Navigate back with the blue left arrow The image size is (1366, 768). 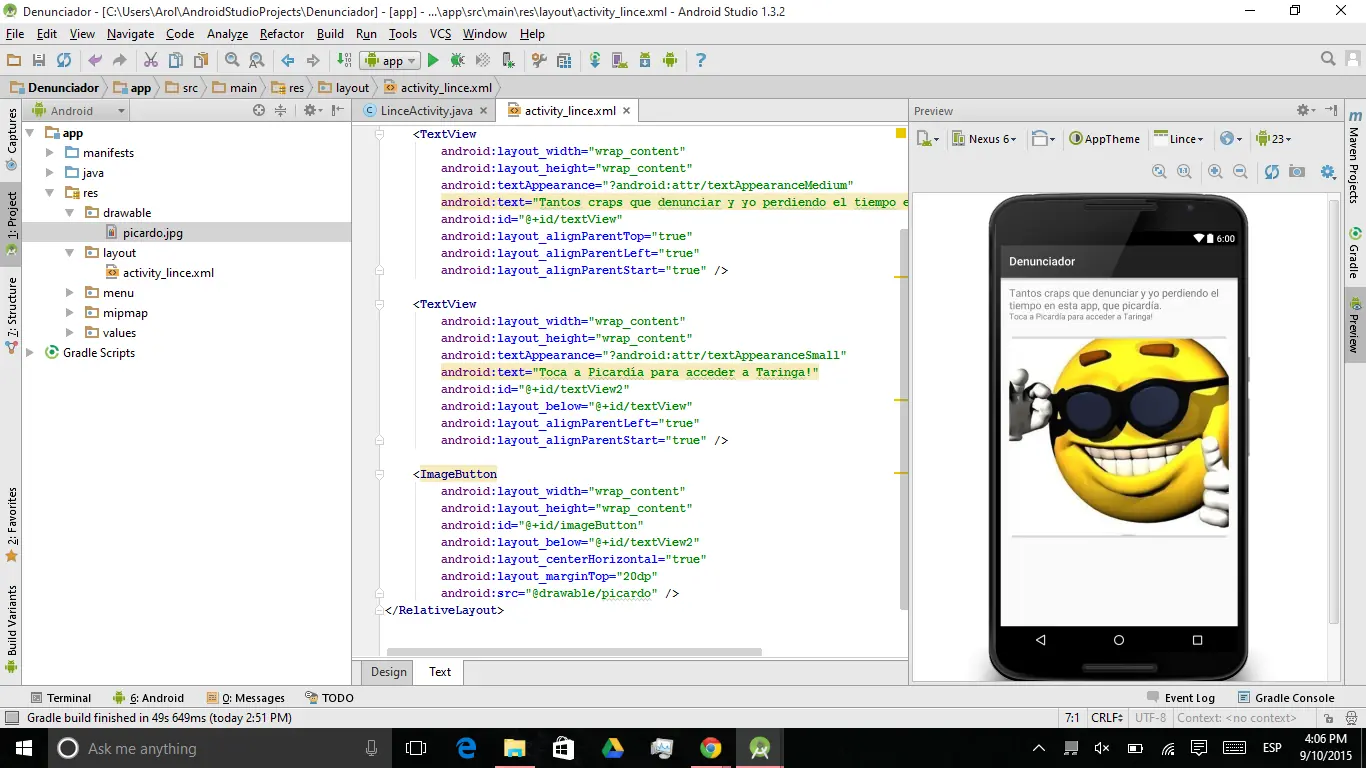click(x=288, y=61)
